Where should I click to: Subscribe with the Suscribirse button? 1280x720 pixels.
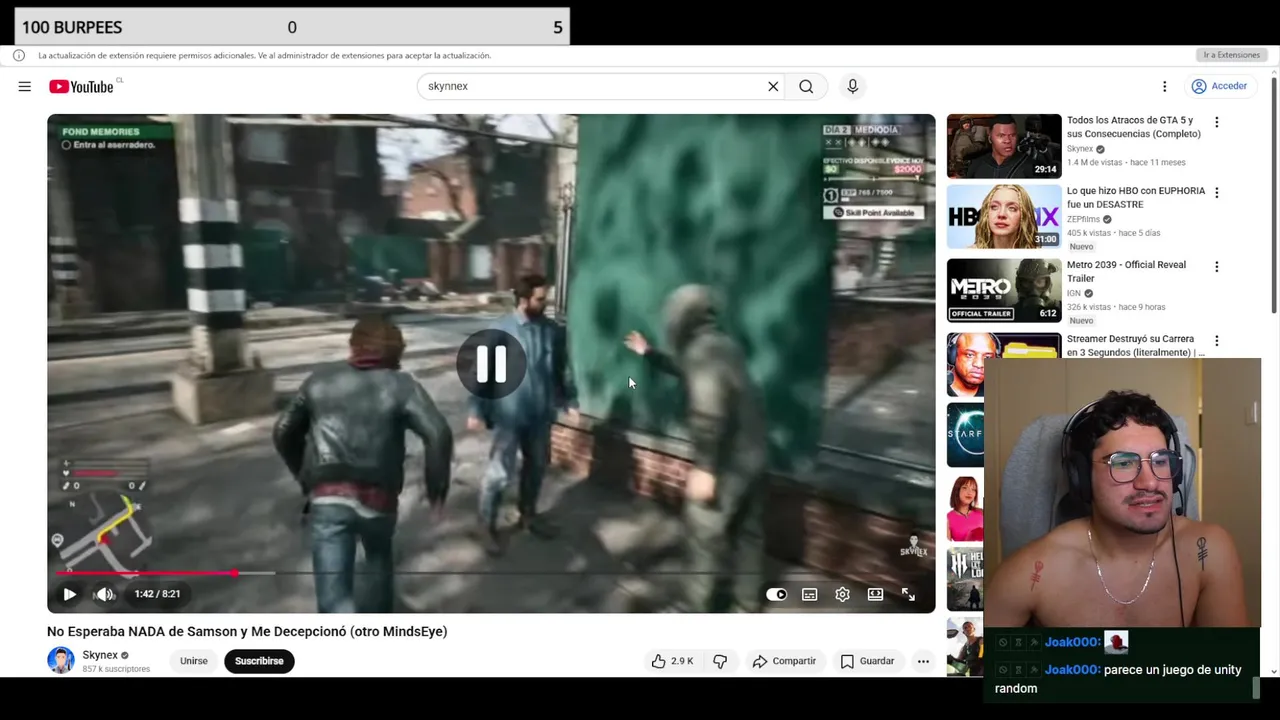coord(259,661)
